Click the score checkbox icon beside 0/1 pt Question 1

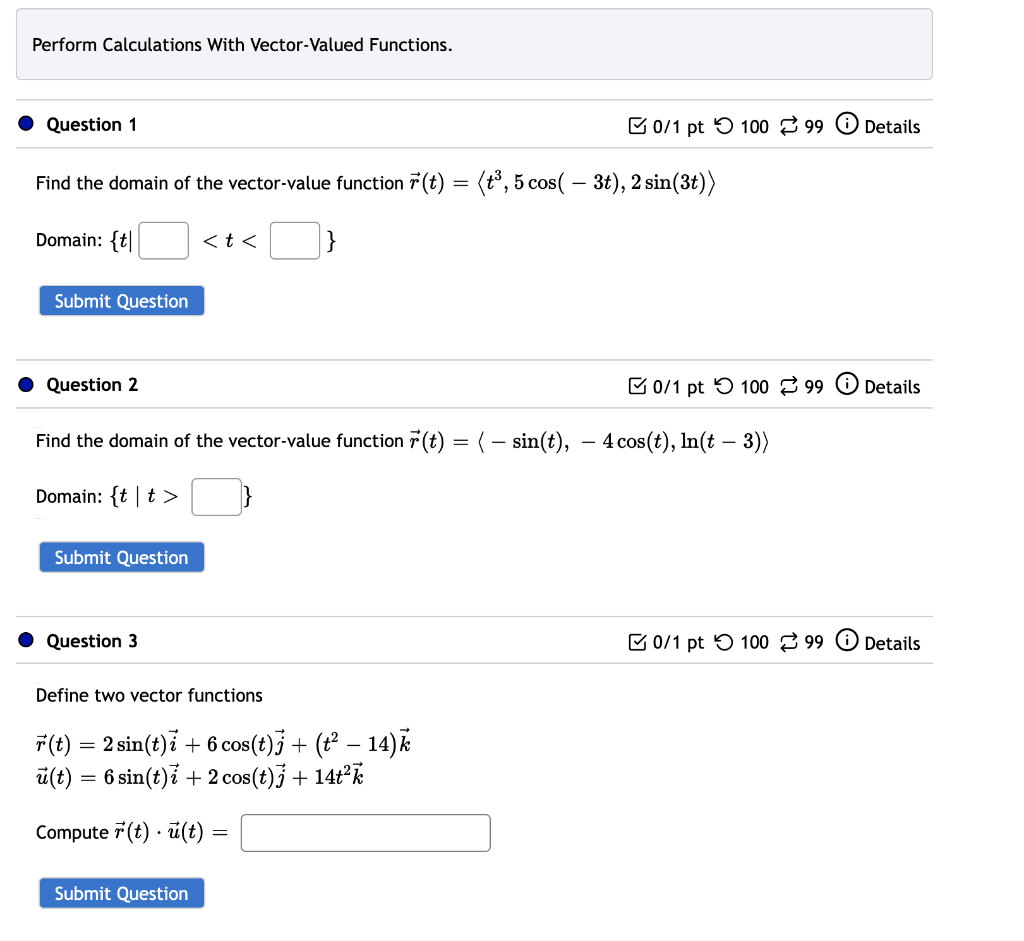tap(637, 126)
